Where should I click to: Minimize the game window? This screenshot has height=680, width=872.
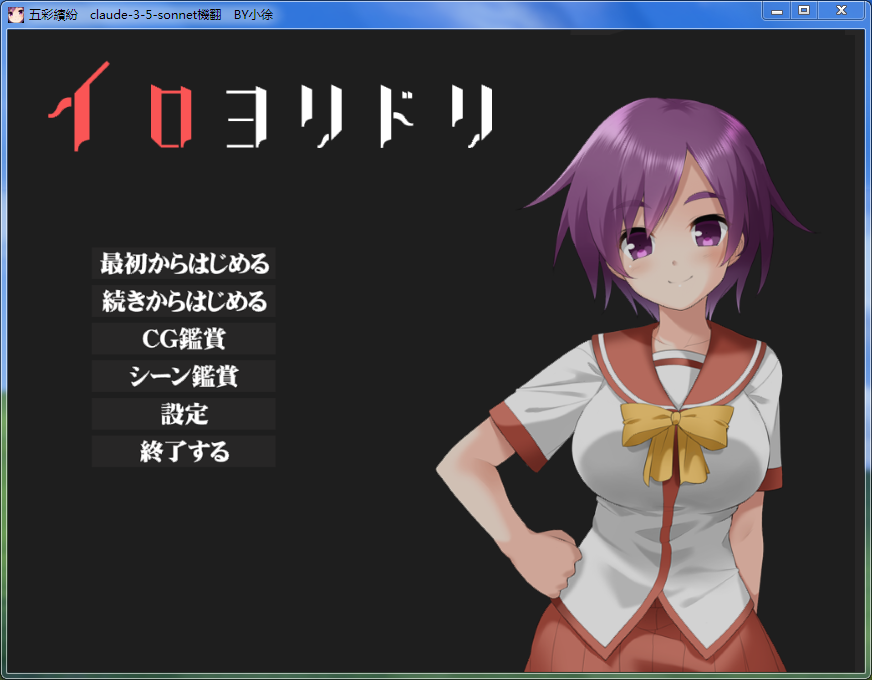pos(776,10)
